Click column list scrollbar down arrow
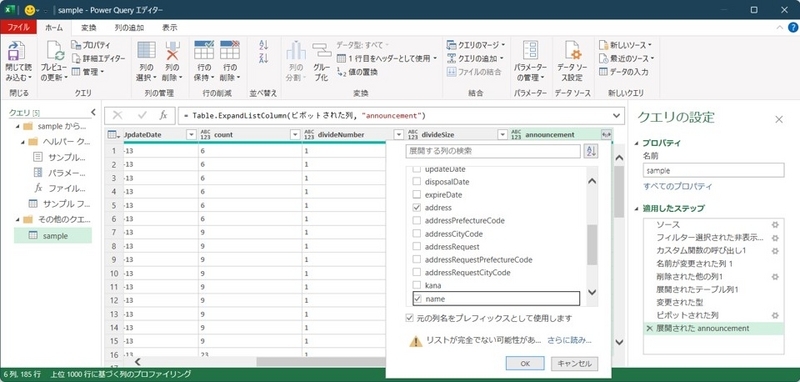 point(592,293)
